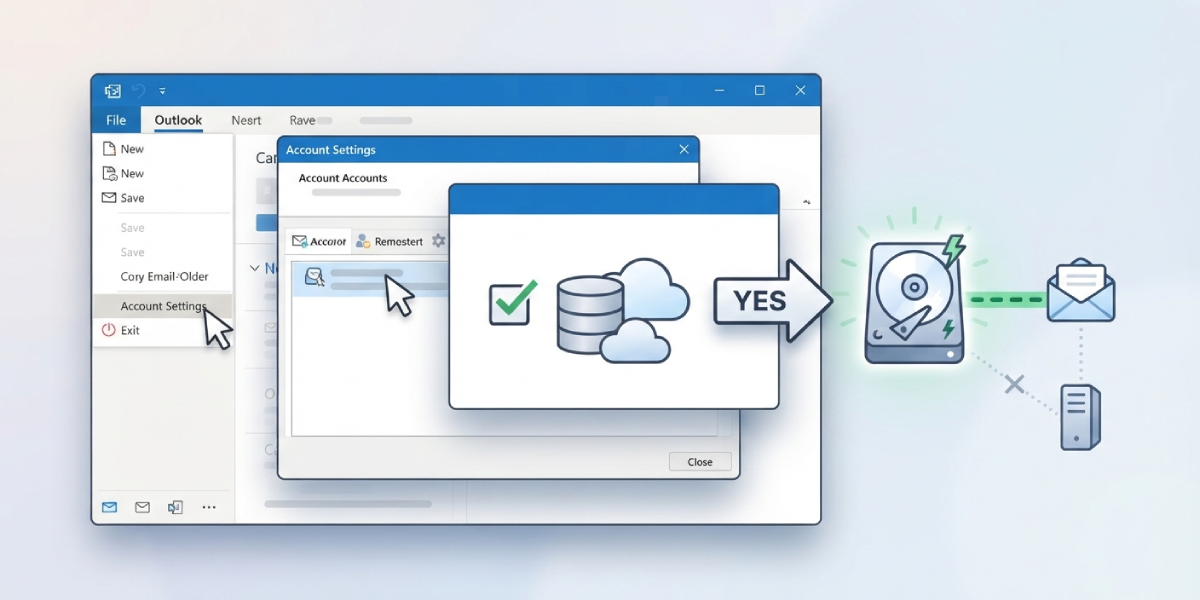The width and height of the screenshot is (1200, 600).
Task: Switch to the Nesrt ribbon tab
Action: click(246, 120)
